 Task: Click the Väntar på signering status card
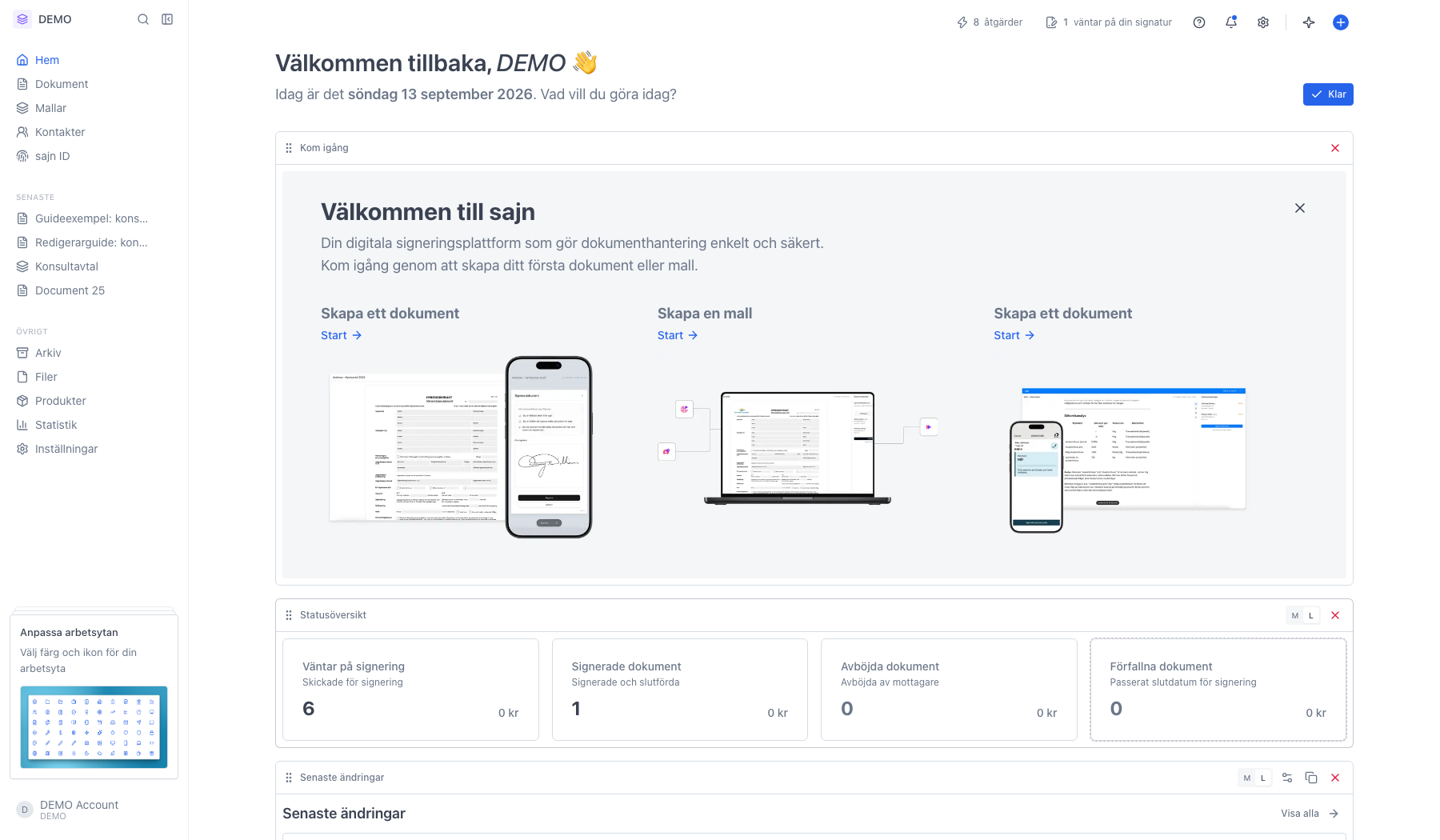coord(410,690)
